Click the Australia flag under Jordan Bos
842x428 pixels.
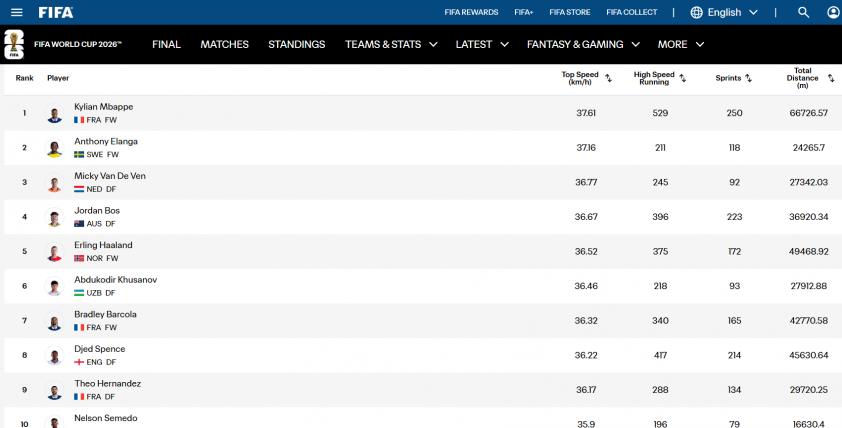click(79, 224)
